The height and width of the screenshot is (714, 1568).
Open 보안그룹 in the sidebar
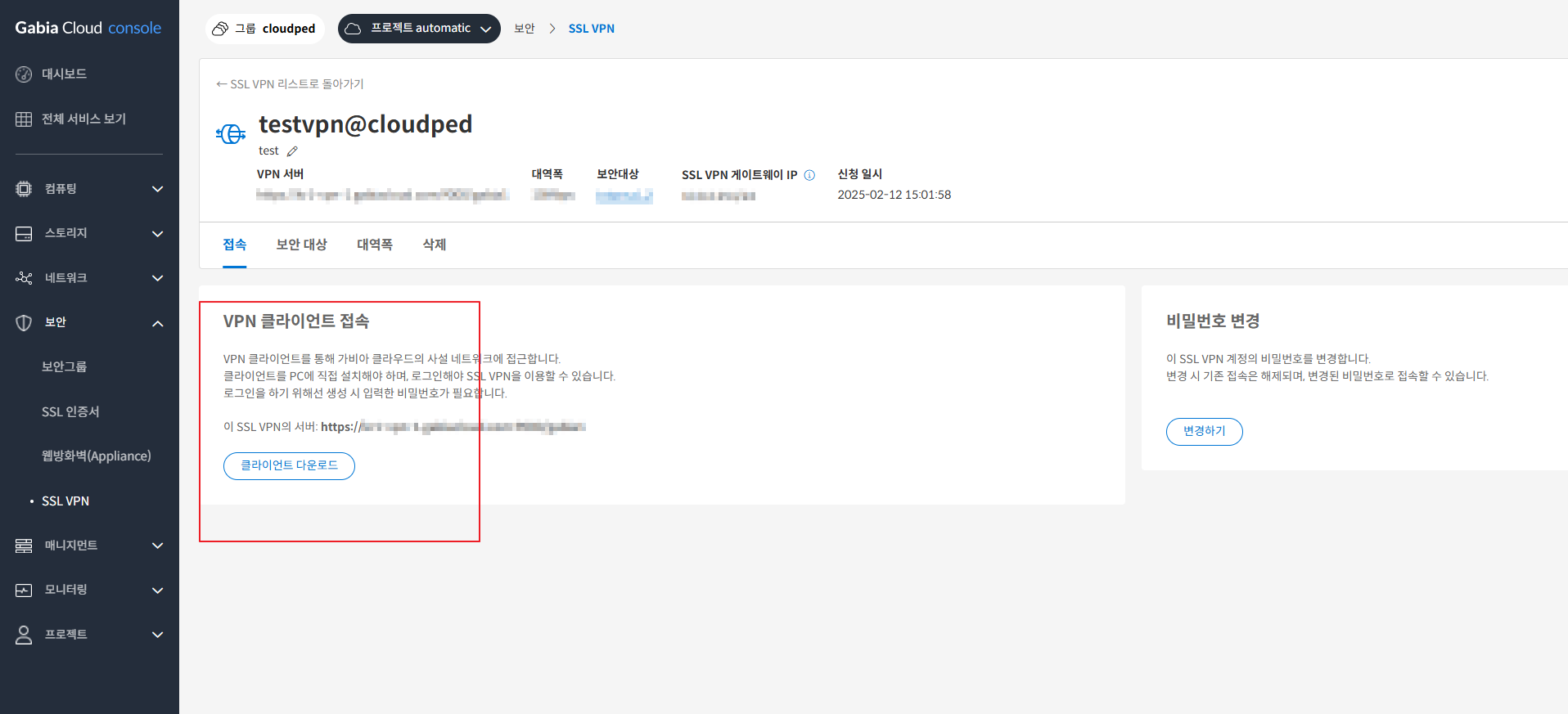[65, 367]
